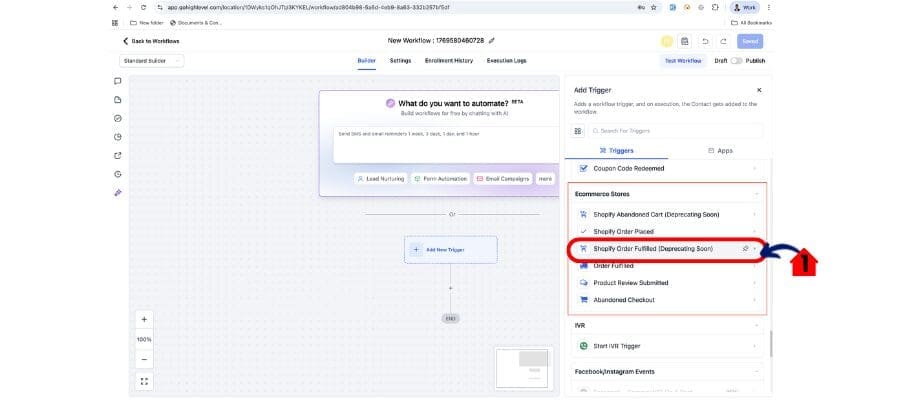The image size is (900, 400).
Task: Click the purple pin sidebar icon
Action: (118, 193)
